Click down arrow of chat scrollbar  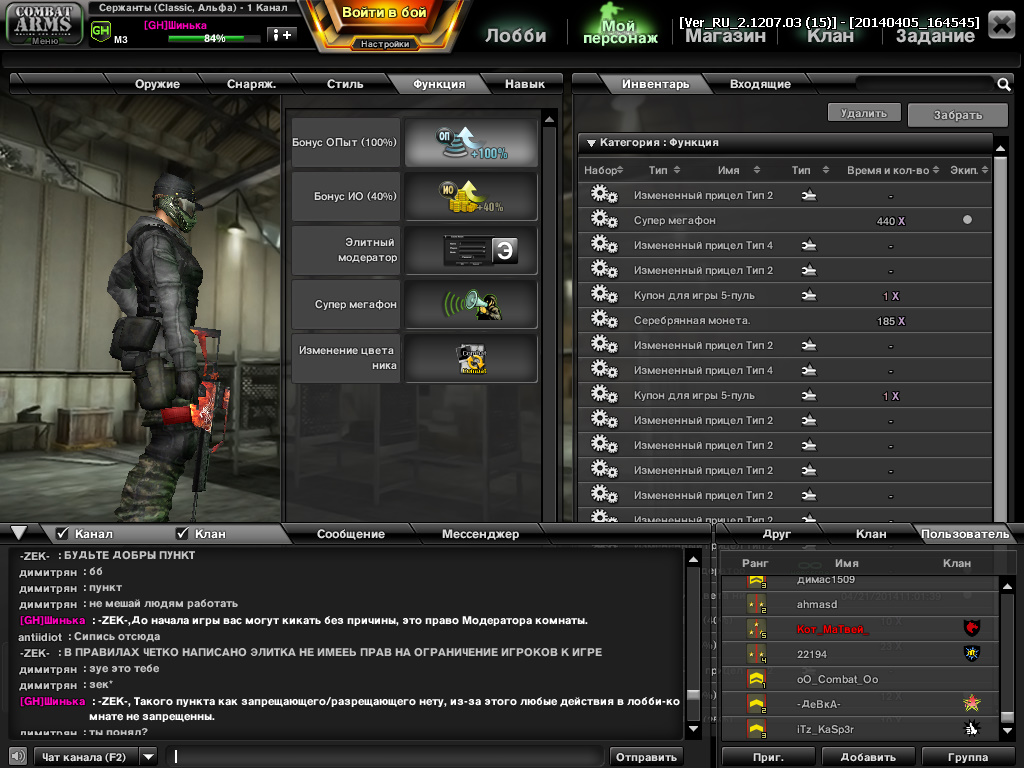[x=694, y=728]
